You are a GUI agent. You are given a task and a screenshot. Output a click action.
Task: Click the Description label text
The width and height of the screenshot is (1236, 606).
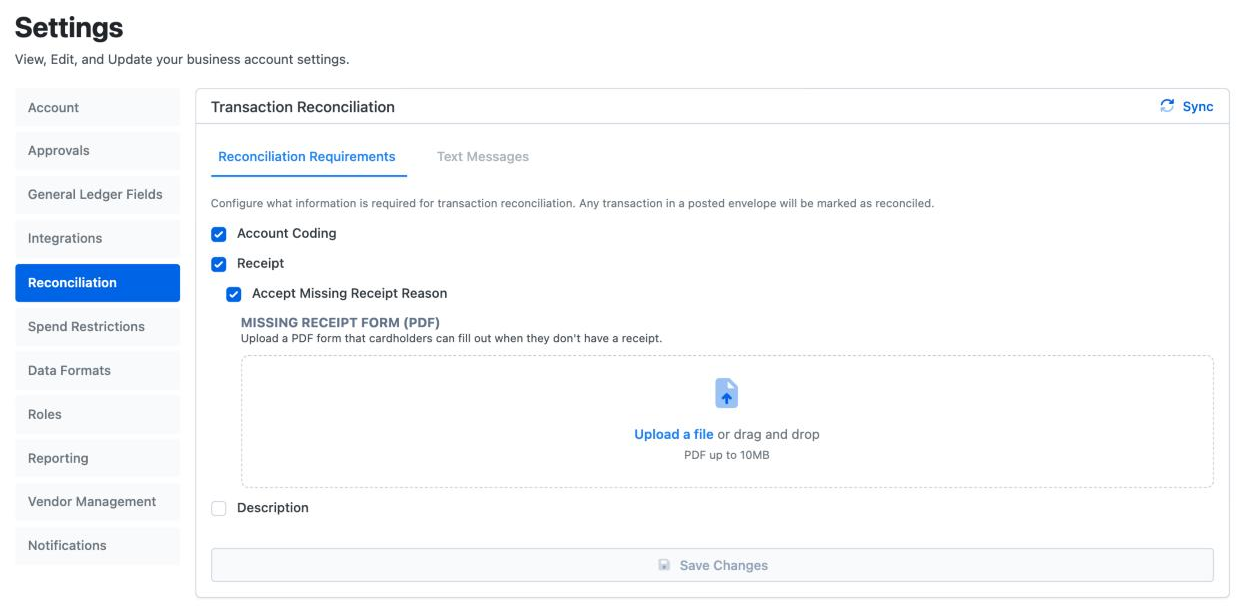click(x=273, y=508)
